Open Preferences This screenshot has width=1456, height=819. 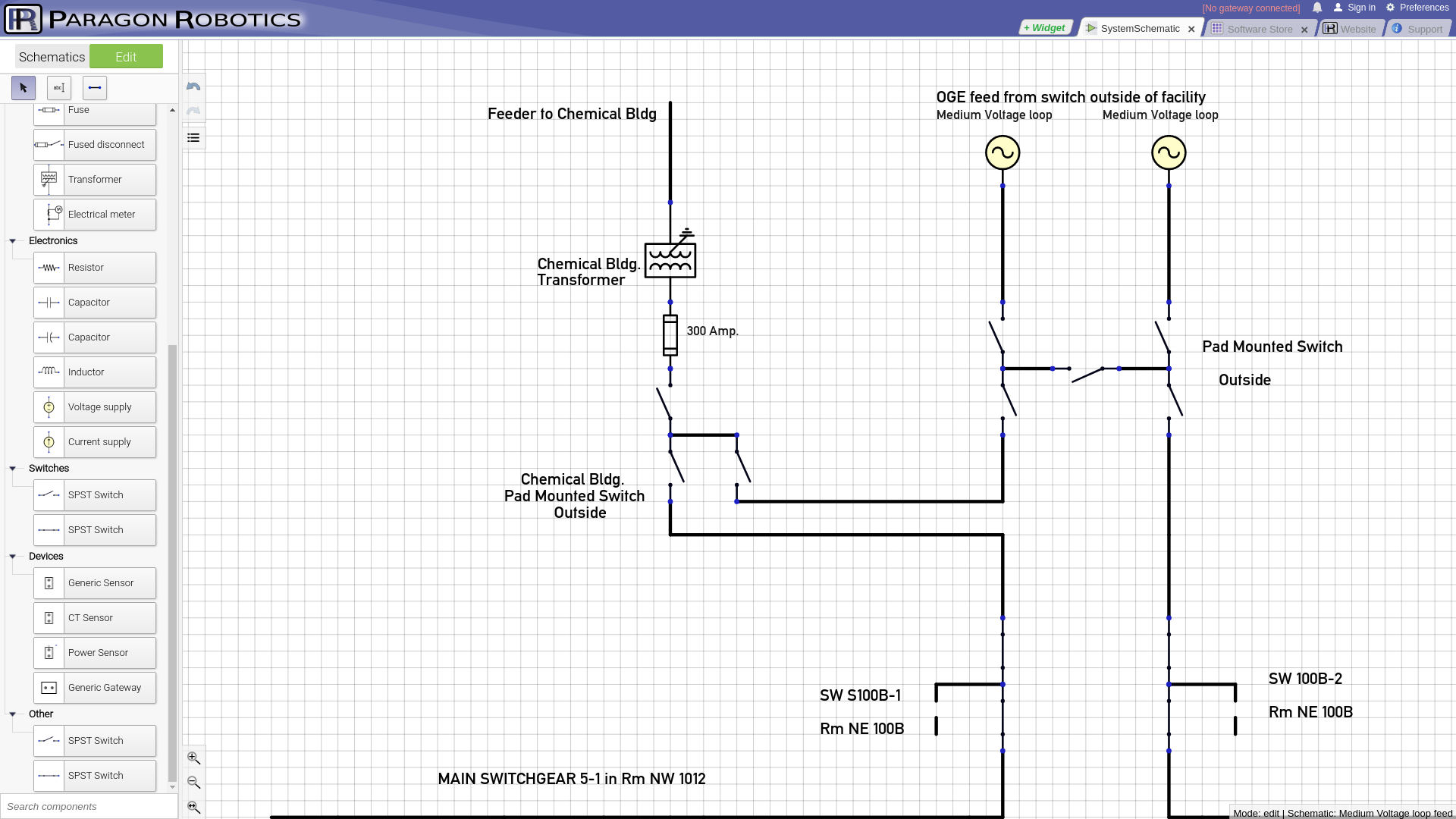tap(1417, 8)
